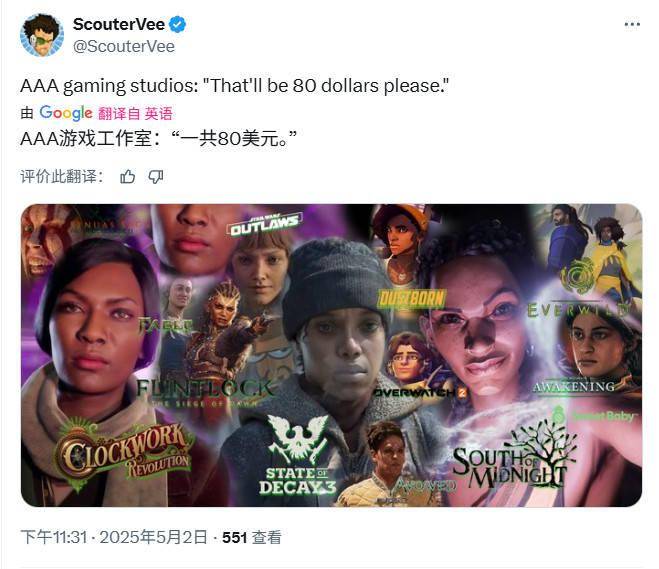
Task: Open the @ScouterVee handle link
Action: pos(124,46)
